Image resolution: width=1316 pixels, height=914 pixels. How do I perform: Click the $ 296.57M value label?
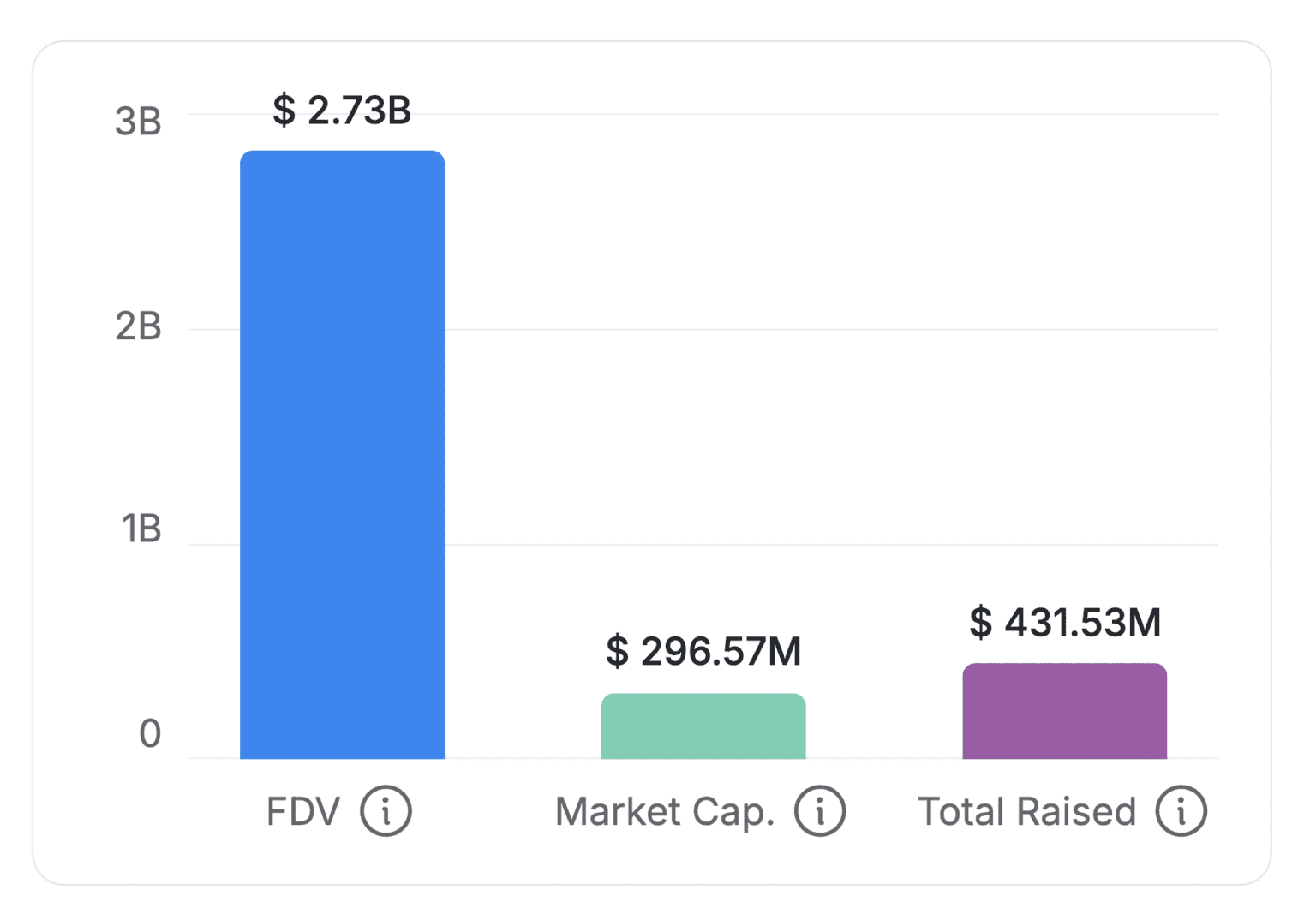coord(703,651)
